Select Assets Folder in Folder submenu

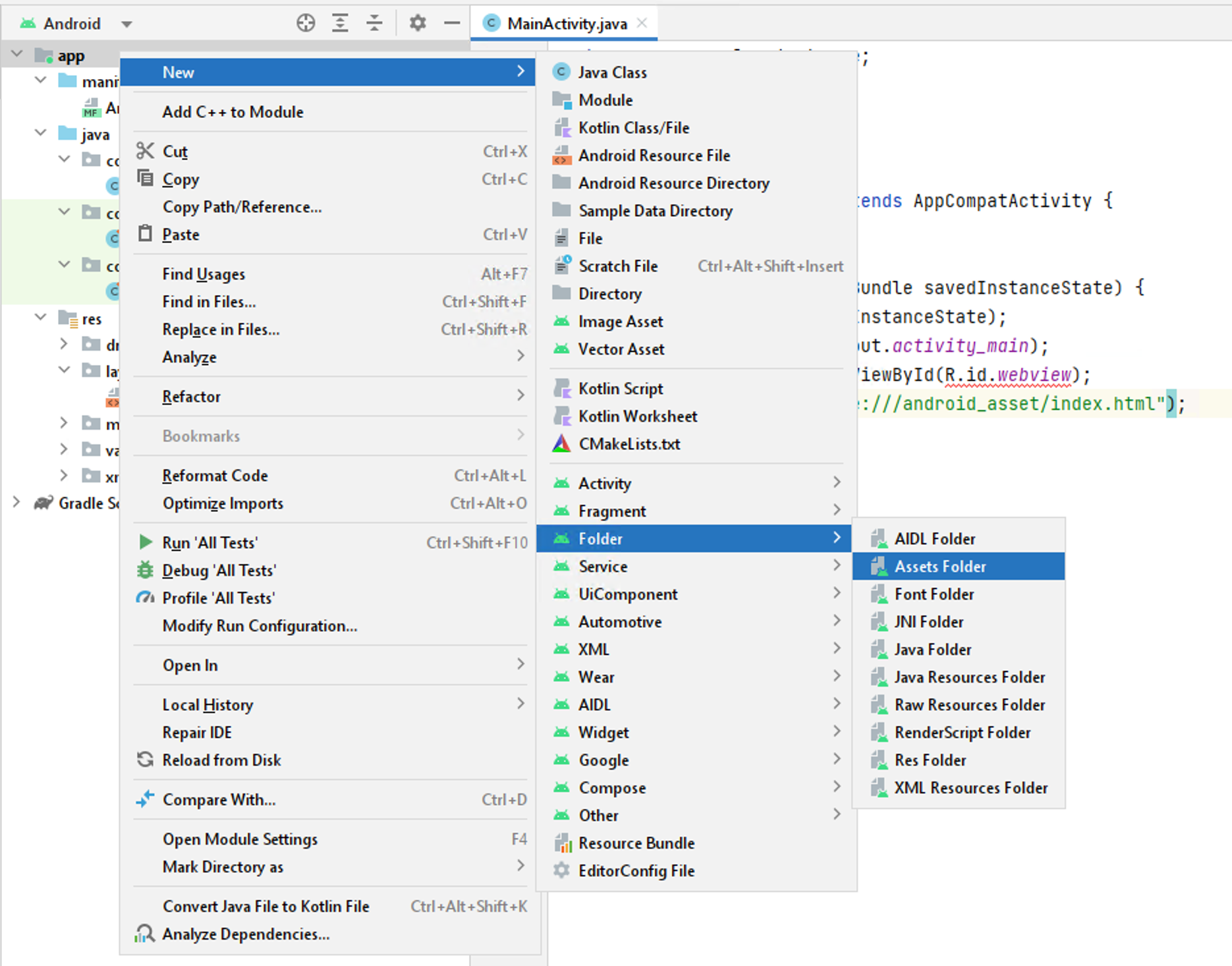tap(939, 566)
